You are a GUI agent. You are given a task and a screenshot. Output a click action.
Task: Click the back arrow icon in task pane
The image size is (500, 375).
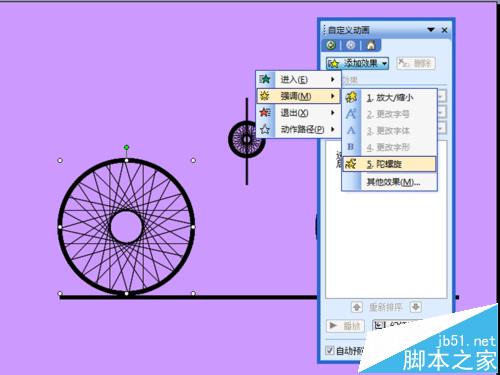coord(331,45)
